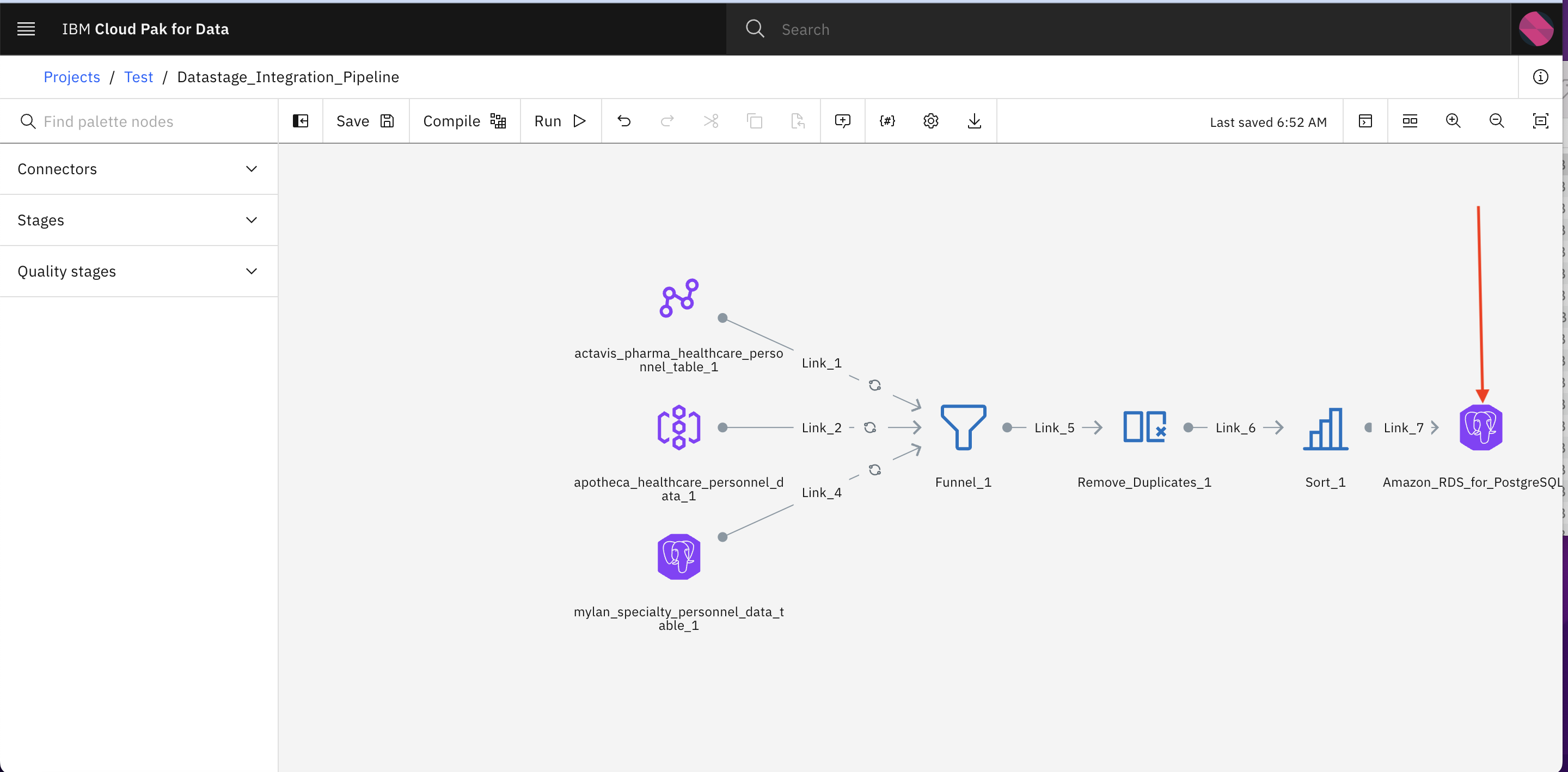
Task: Click the global Search field
Action: pyautogui.click(x=1118, y=29)
